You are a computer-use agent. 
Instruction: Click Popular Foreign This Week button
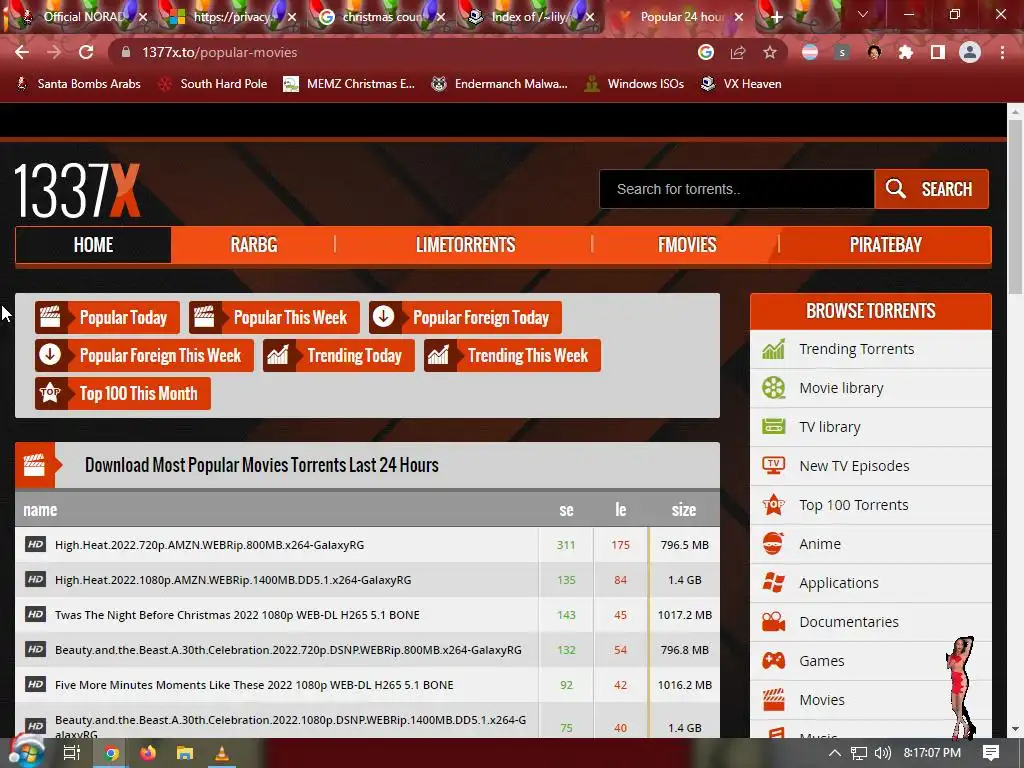[144, 355]
